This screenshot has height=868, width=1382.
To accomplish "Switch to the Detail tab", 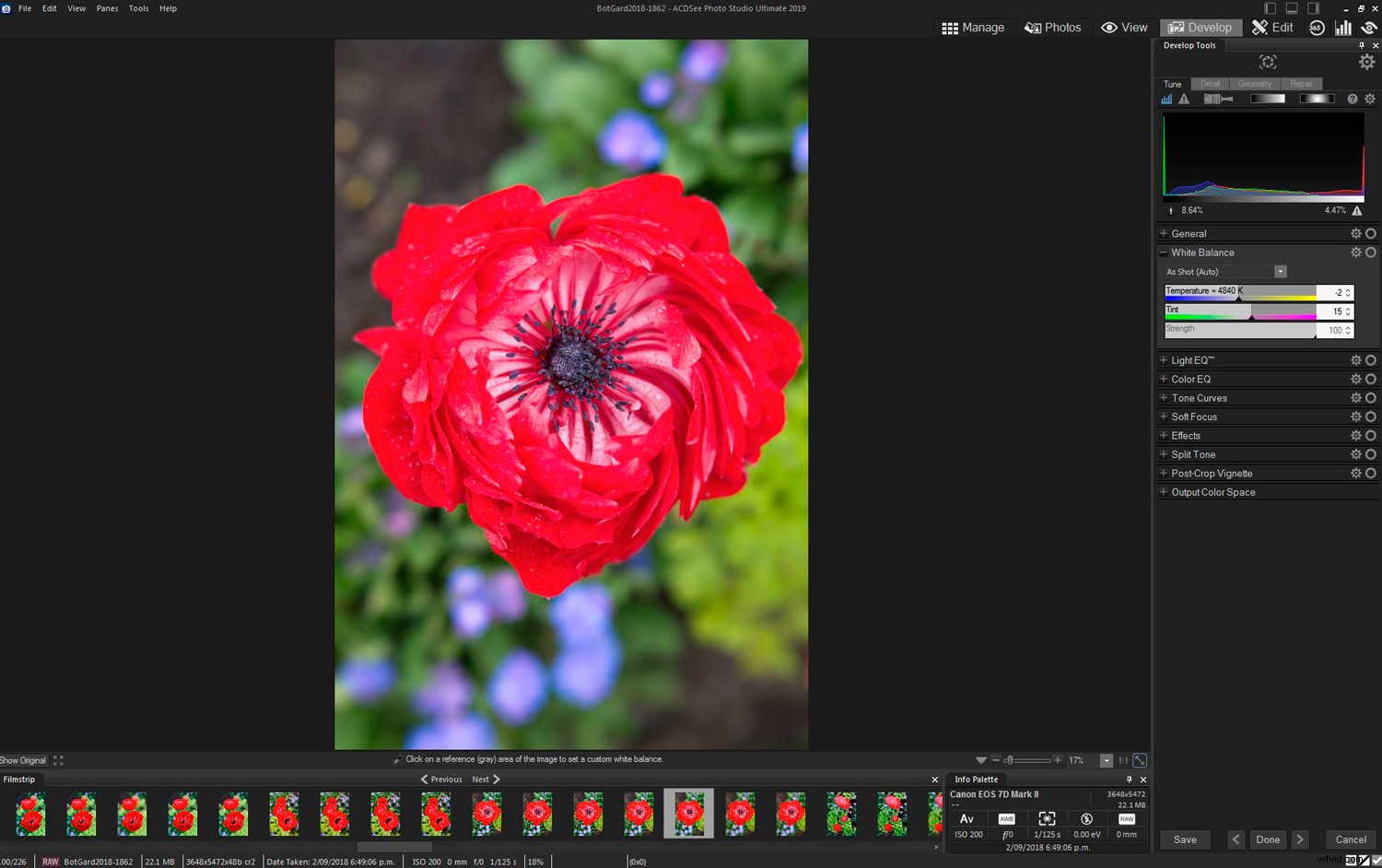I will [1210, 83].
